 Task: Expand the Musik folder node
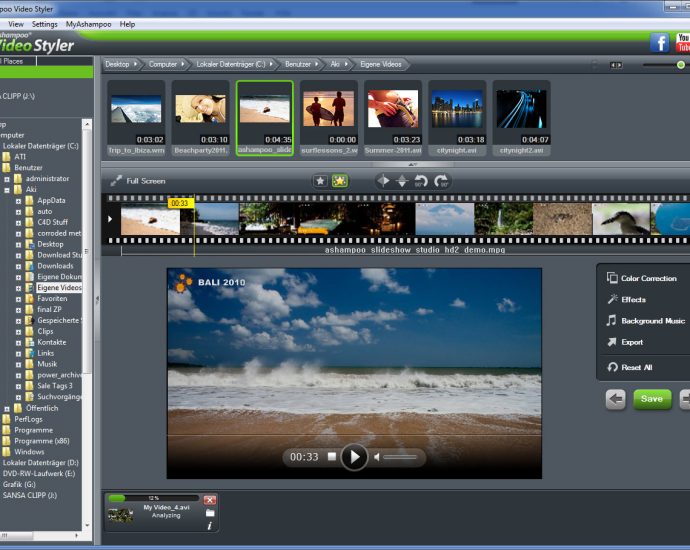pos(18,365)
